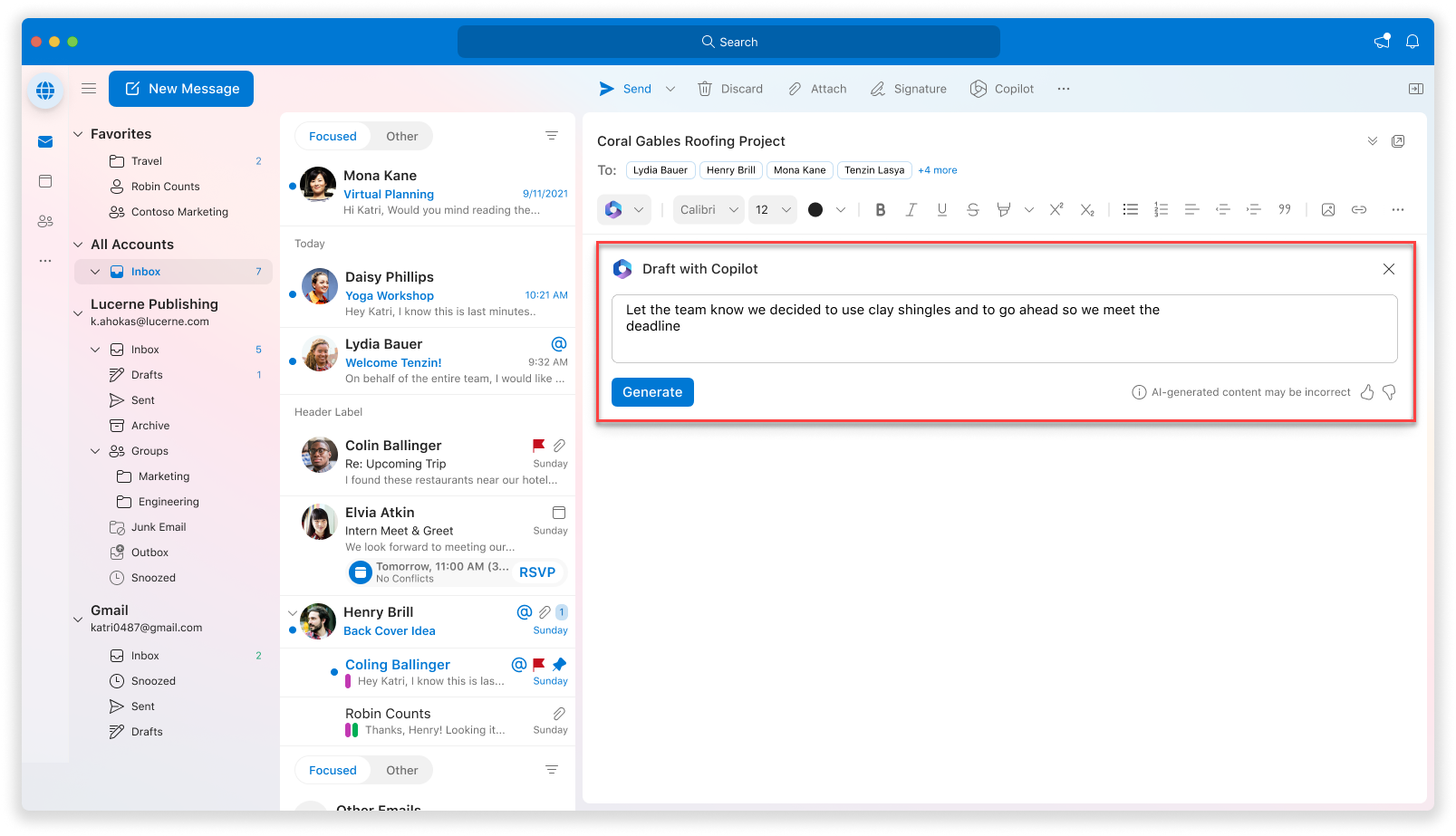Insert a block quote
1456x836 pixels.
point(1284,209)
